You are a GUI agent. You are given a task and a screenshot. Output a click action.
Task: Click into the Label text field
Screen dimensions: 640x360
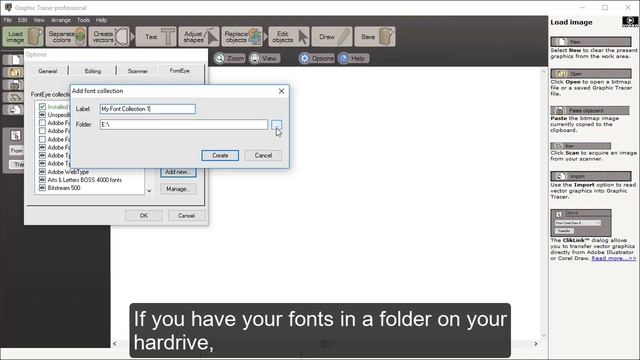click(x=148, y=109)
